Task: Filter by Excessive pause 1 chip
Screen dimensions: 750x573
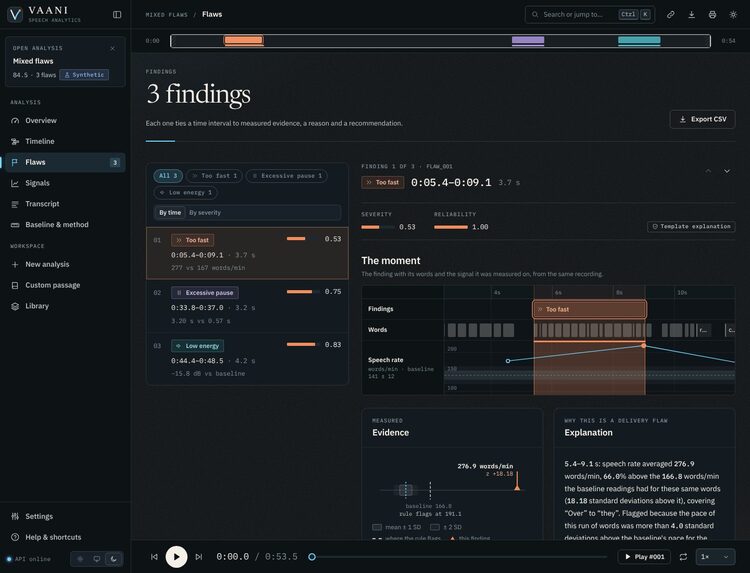Action: 287,176
